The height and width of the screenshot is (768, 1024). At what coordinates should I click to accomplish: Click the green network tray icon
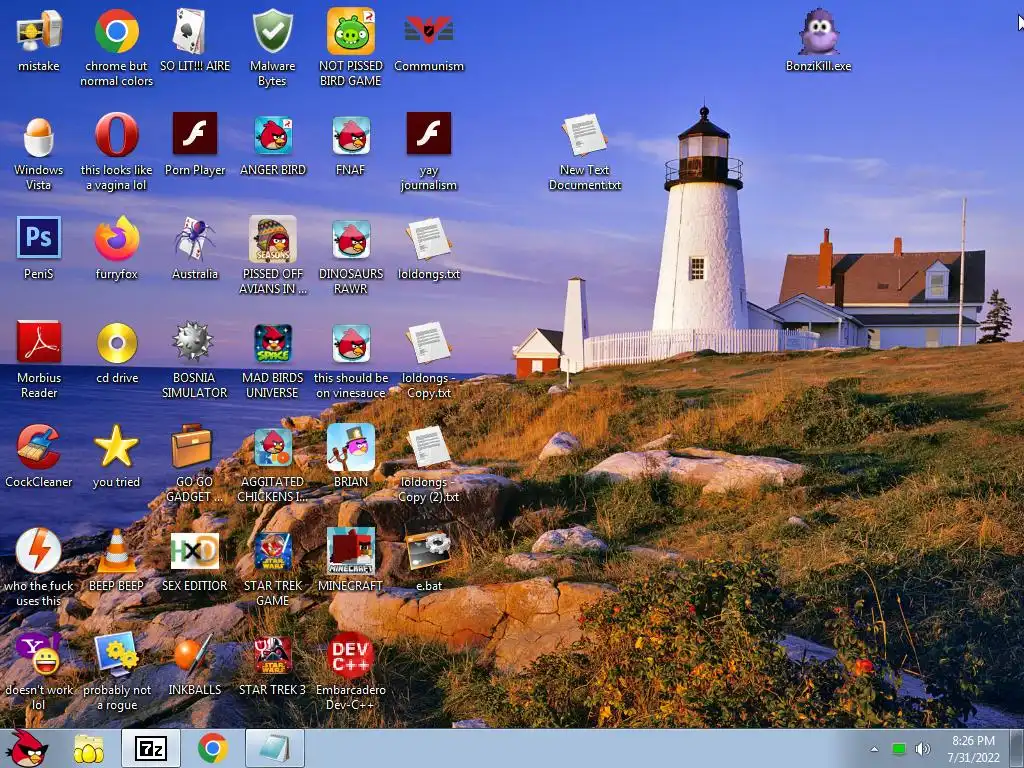pyautogui.click(x=899, y=749)
